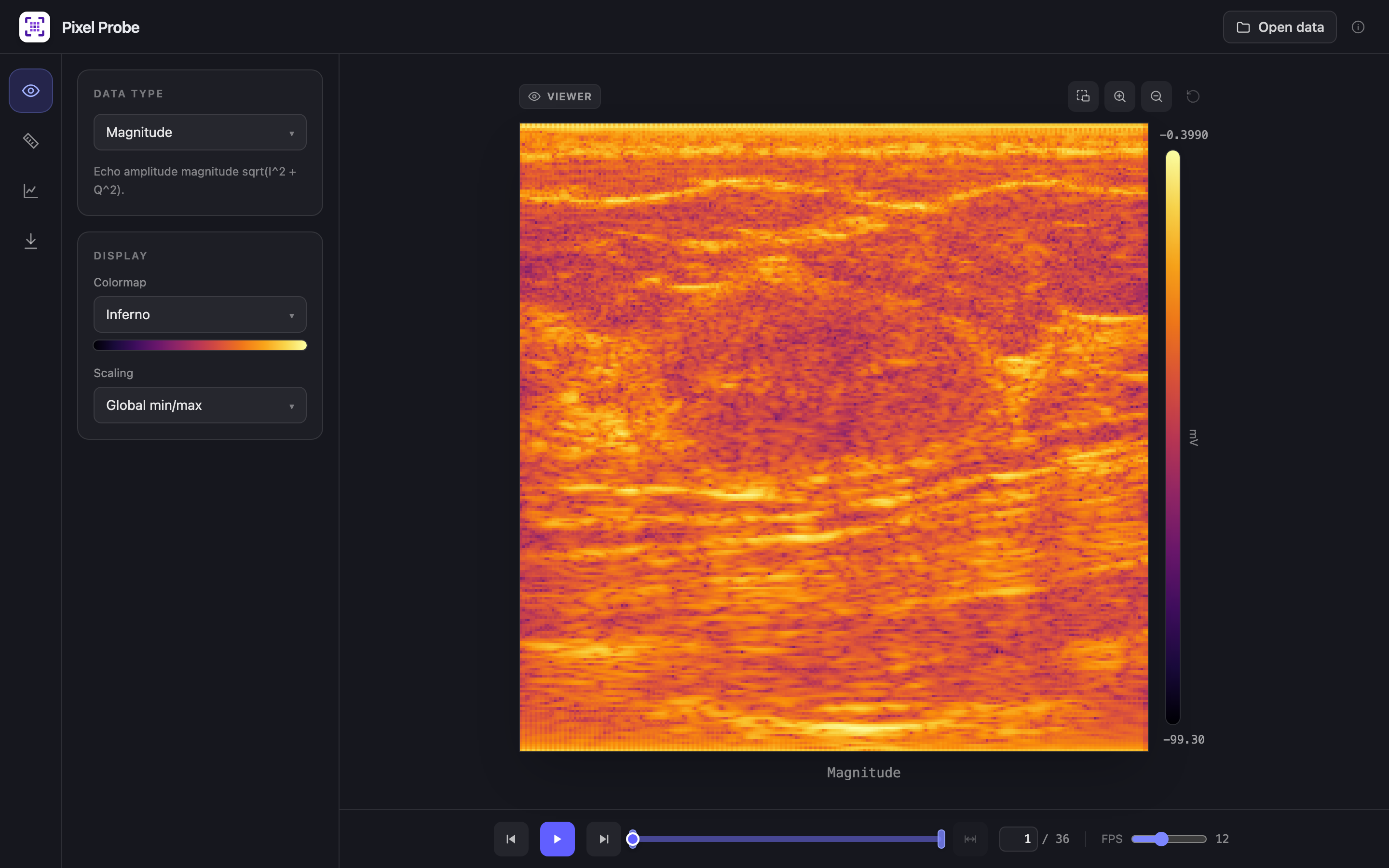The height and width of the screenshot is (868, 1389).
Task: Click the current frame number field
Action: point(1018,839)
